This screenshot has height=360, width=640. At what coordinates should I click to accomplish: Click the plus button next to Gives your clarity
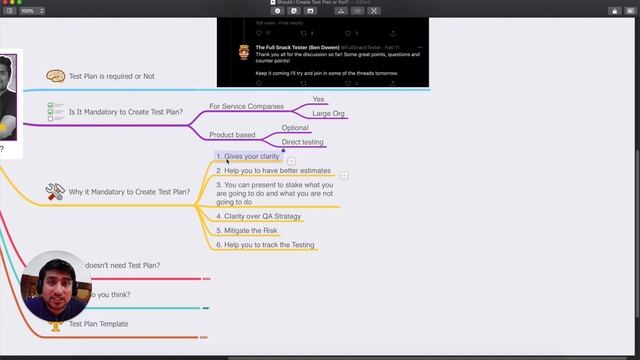pyautogui.click(x=291, y=161)
